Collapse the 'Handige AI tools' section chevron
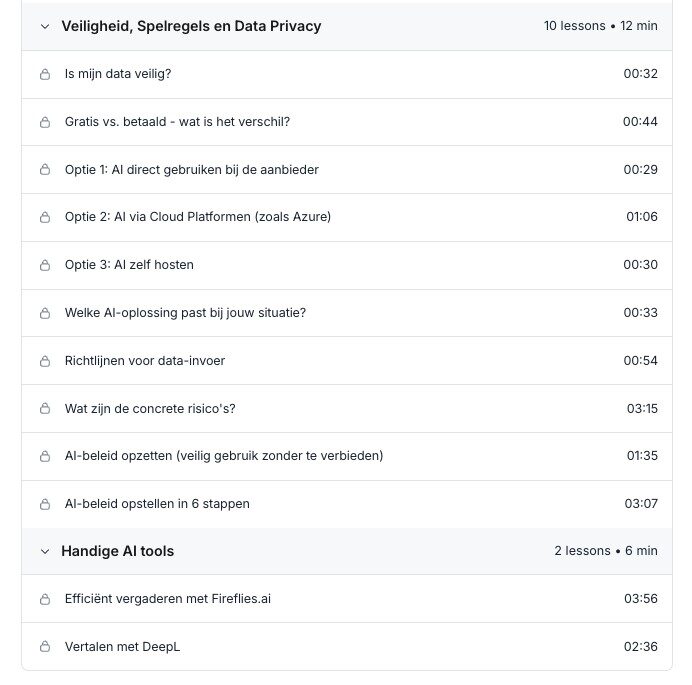Screen dimensions: 692x685 pyautogui.click(x=44, y=551)
